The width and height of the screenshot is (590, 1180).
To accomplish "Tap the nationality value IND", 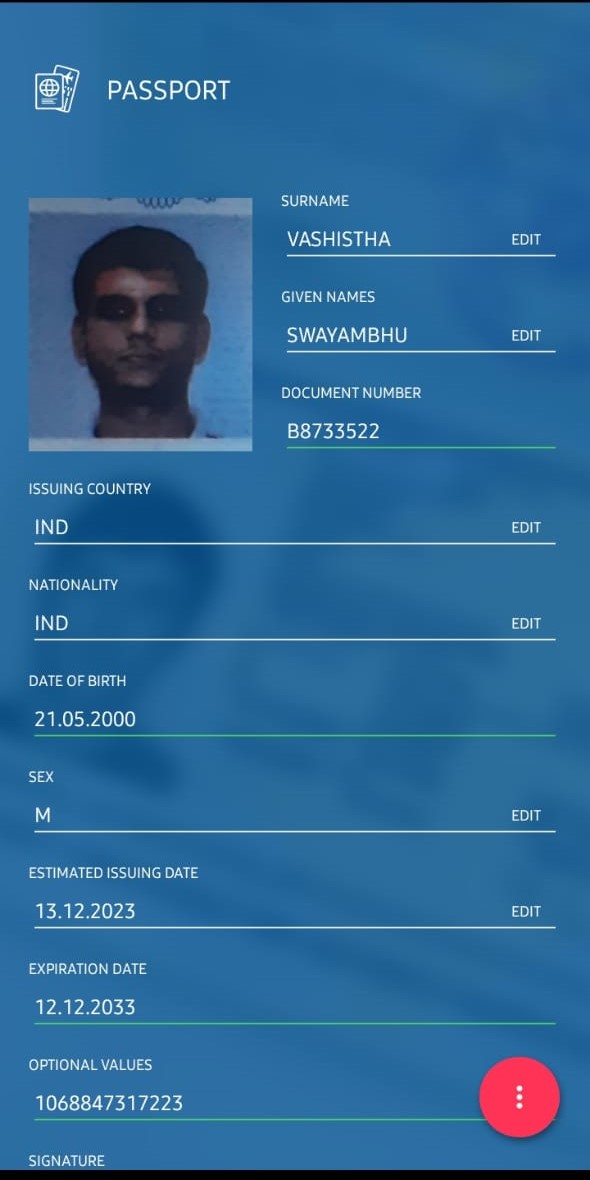I will [x=51, y=623].
